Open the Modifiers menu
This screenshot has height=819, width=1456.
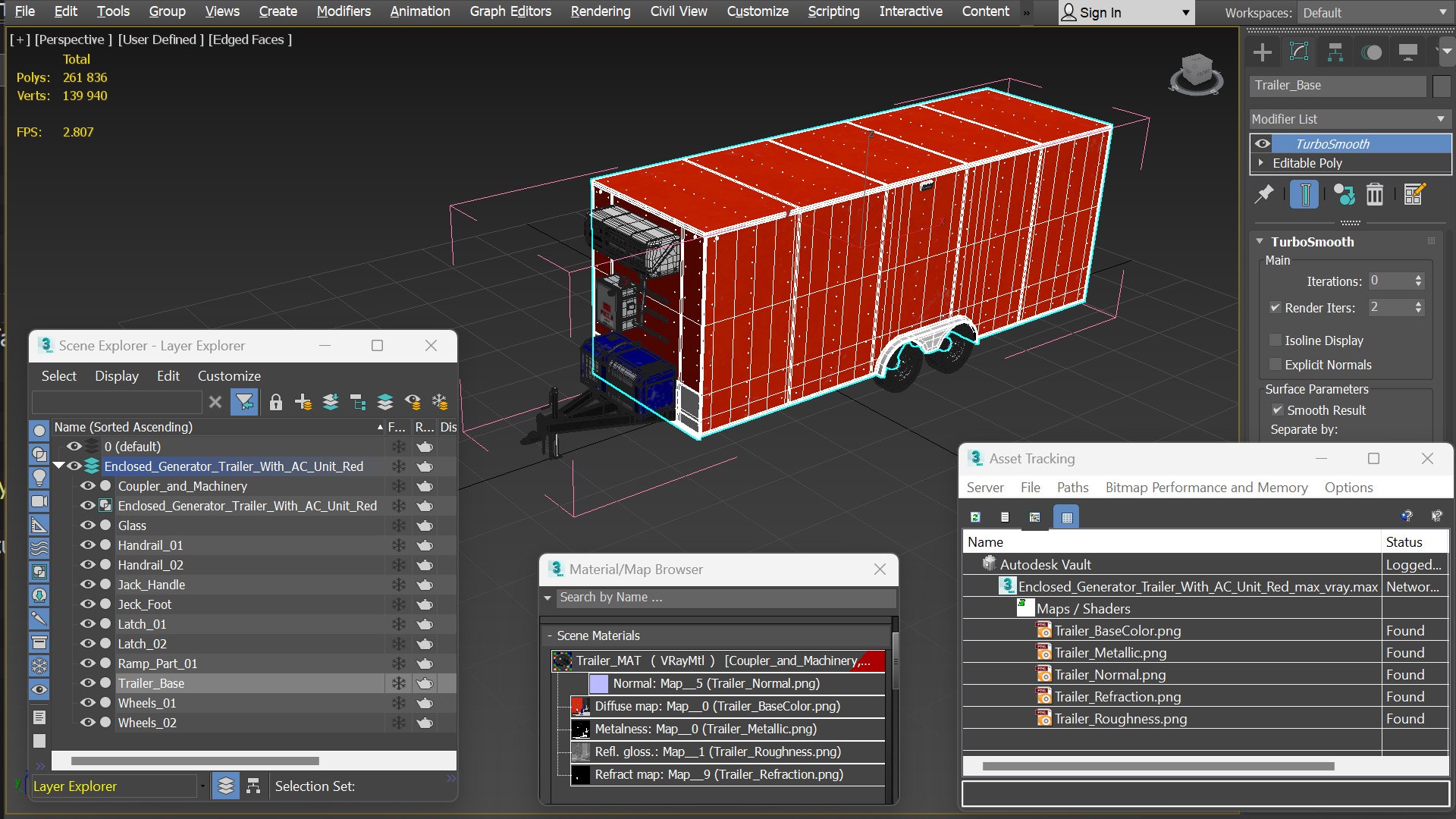(x=344, y=11)
